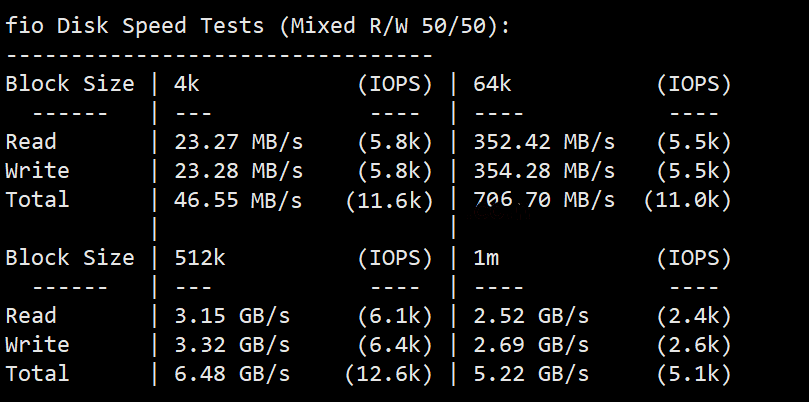Select the 3.32 GB/s write speed
This screenshot has height=402, width=809.
[x=232, y=345]
